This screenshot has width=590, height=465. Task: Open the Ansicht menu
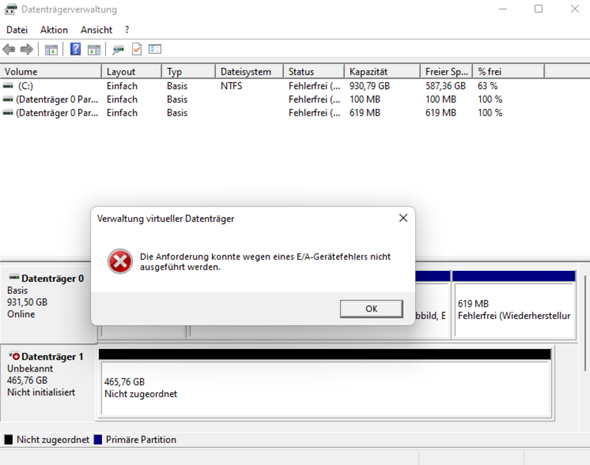(96, 30)
